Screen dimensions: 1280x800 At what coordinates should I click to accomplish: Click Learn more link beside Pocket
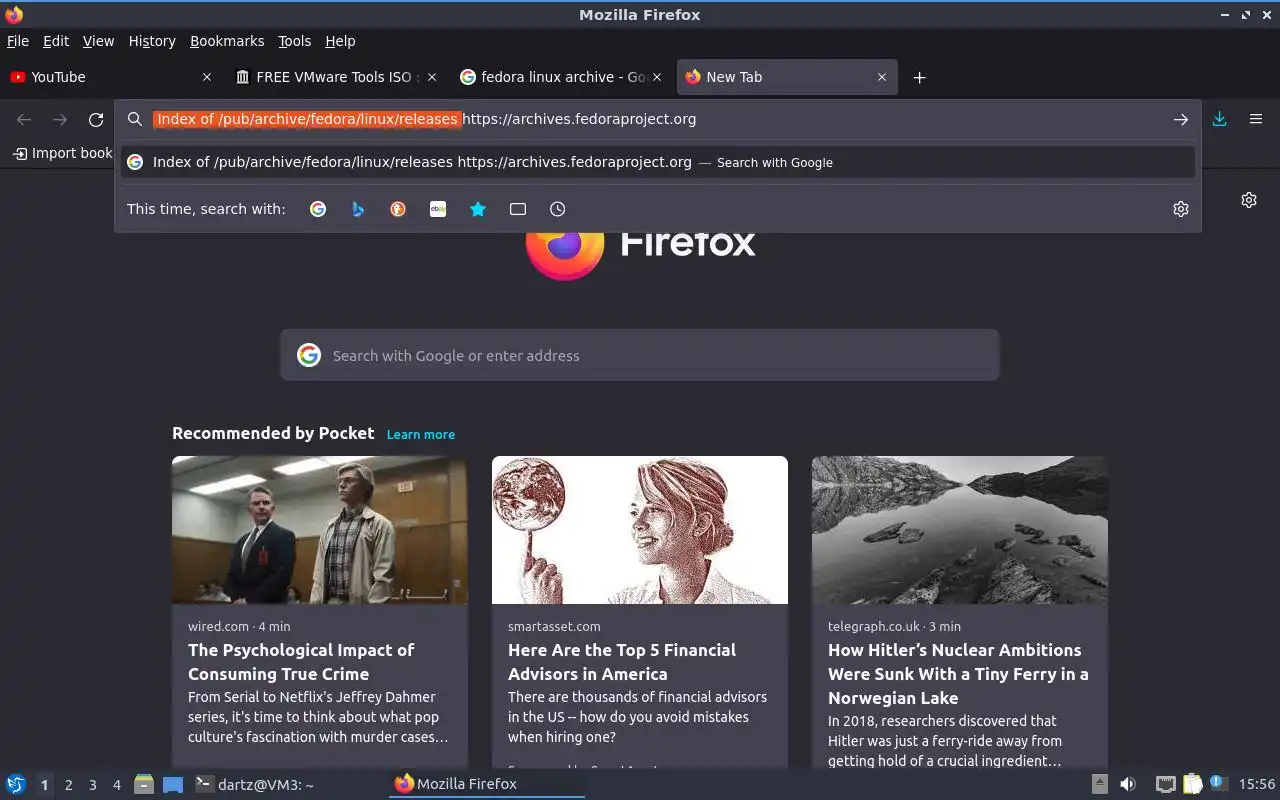click(x=421, y=434)
